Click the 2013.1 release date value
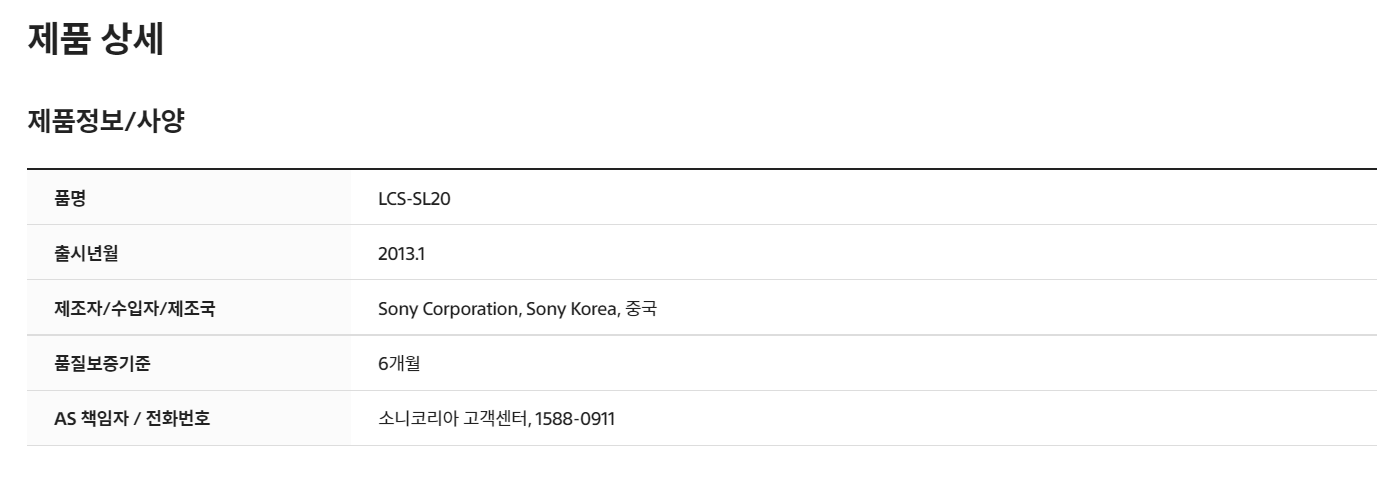 pyautogui.click(x=402, y=254)
